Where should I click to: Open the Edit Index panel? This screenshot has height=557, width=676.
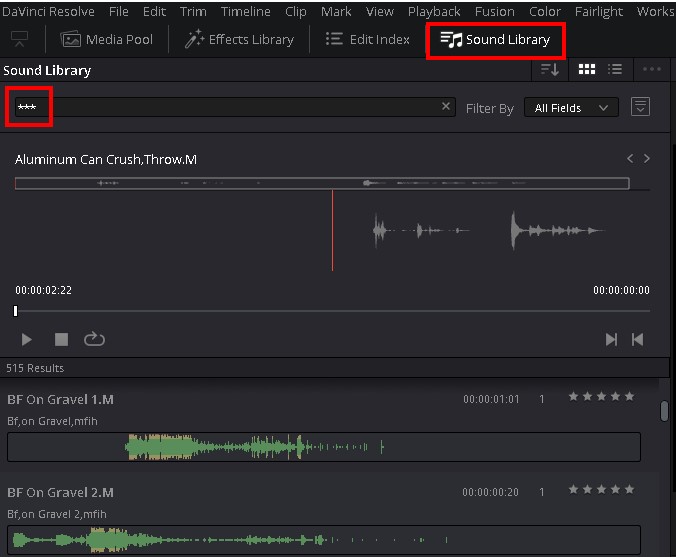coord(367,40)
